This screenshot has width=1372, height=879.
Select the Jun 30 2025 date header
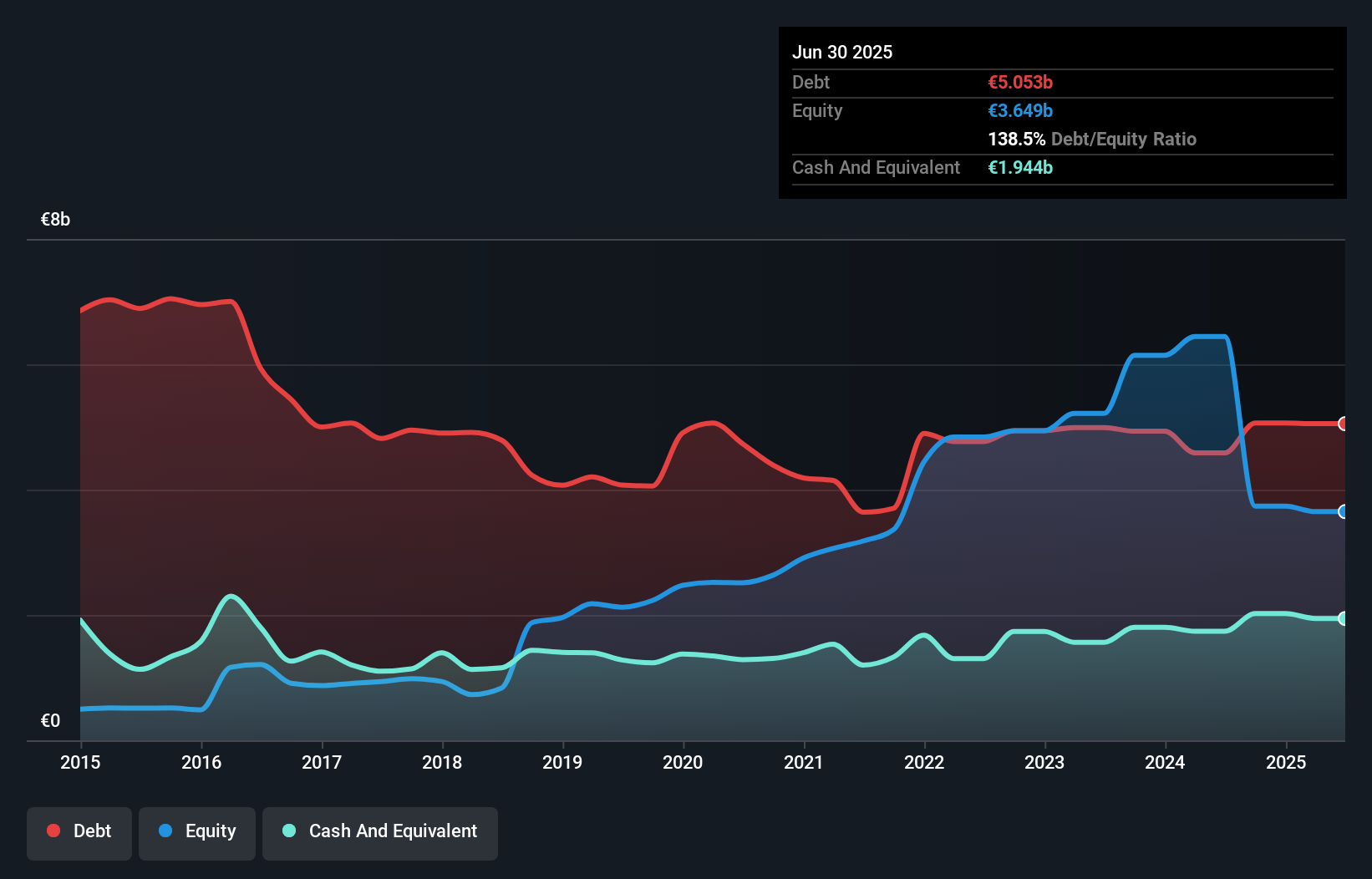point(842,52)
